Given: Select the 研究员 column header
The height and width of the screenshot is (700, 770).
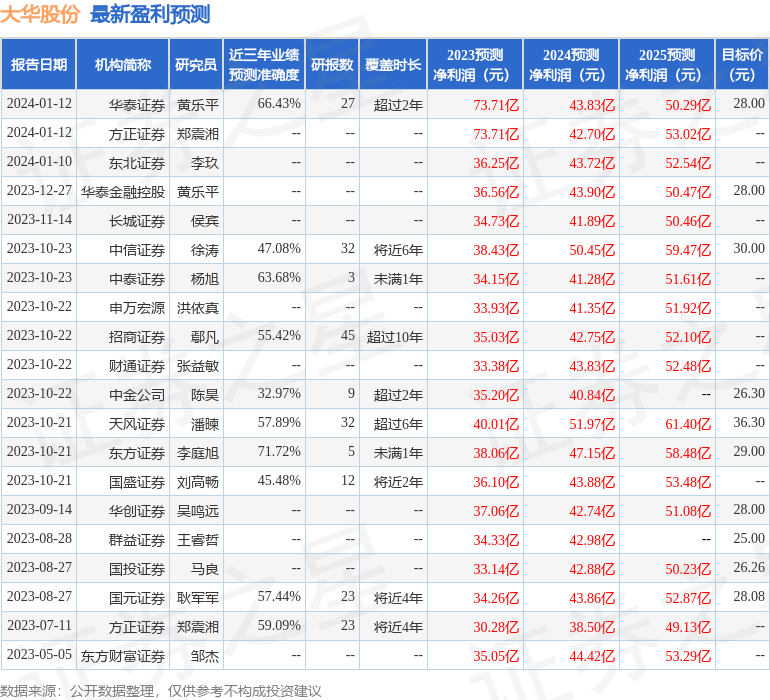Looking at the screenshot, I should [196, 64].
